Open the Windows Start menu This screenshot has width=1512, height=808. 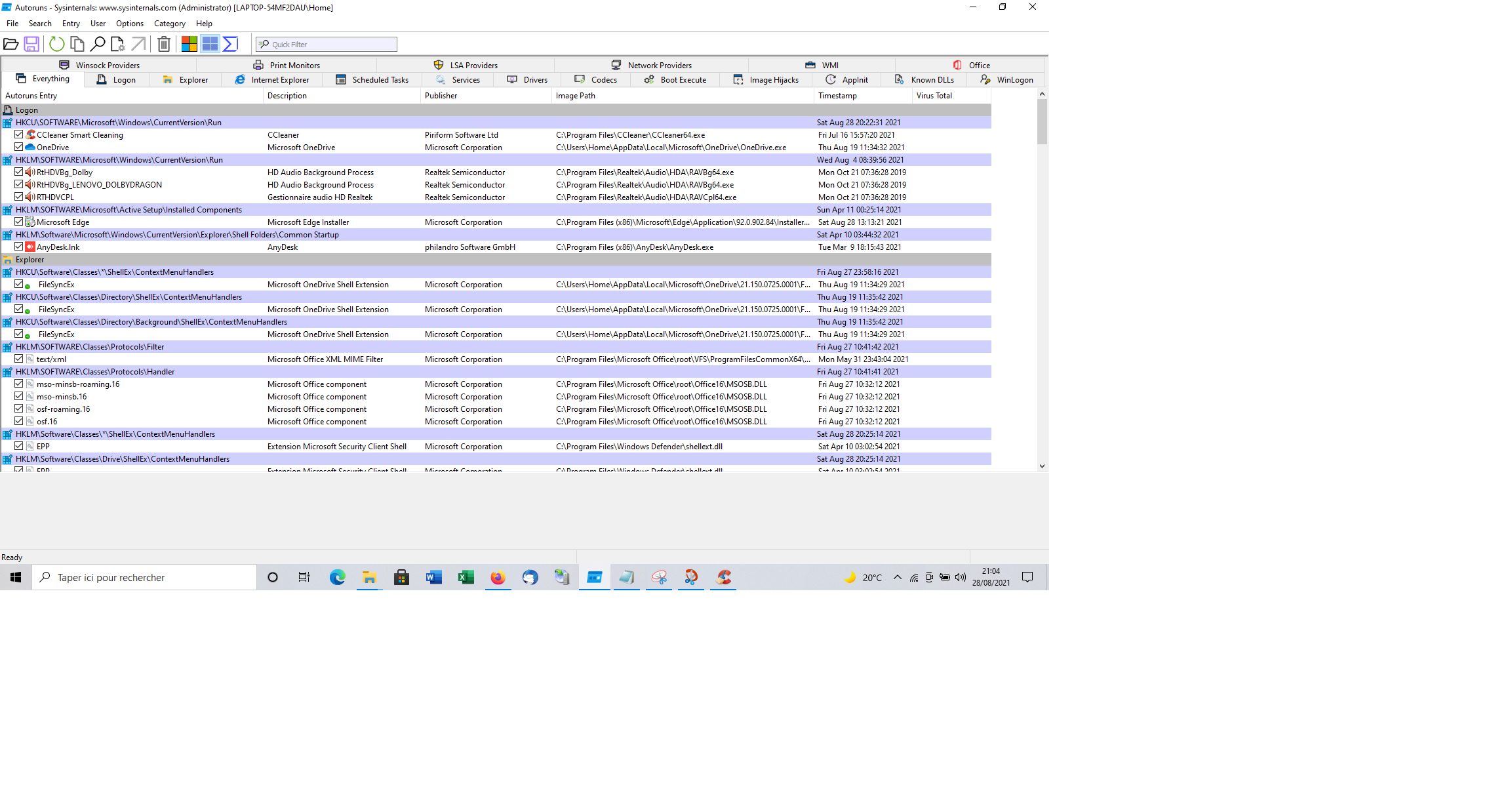16,577
